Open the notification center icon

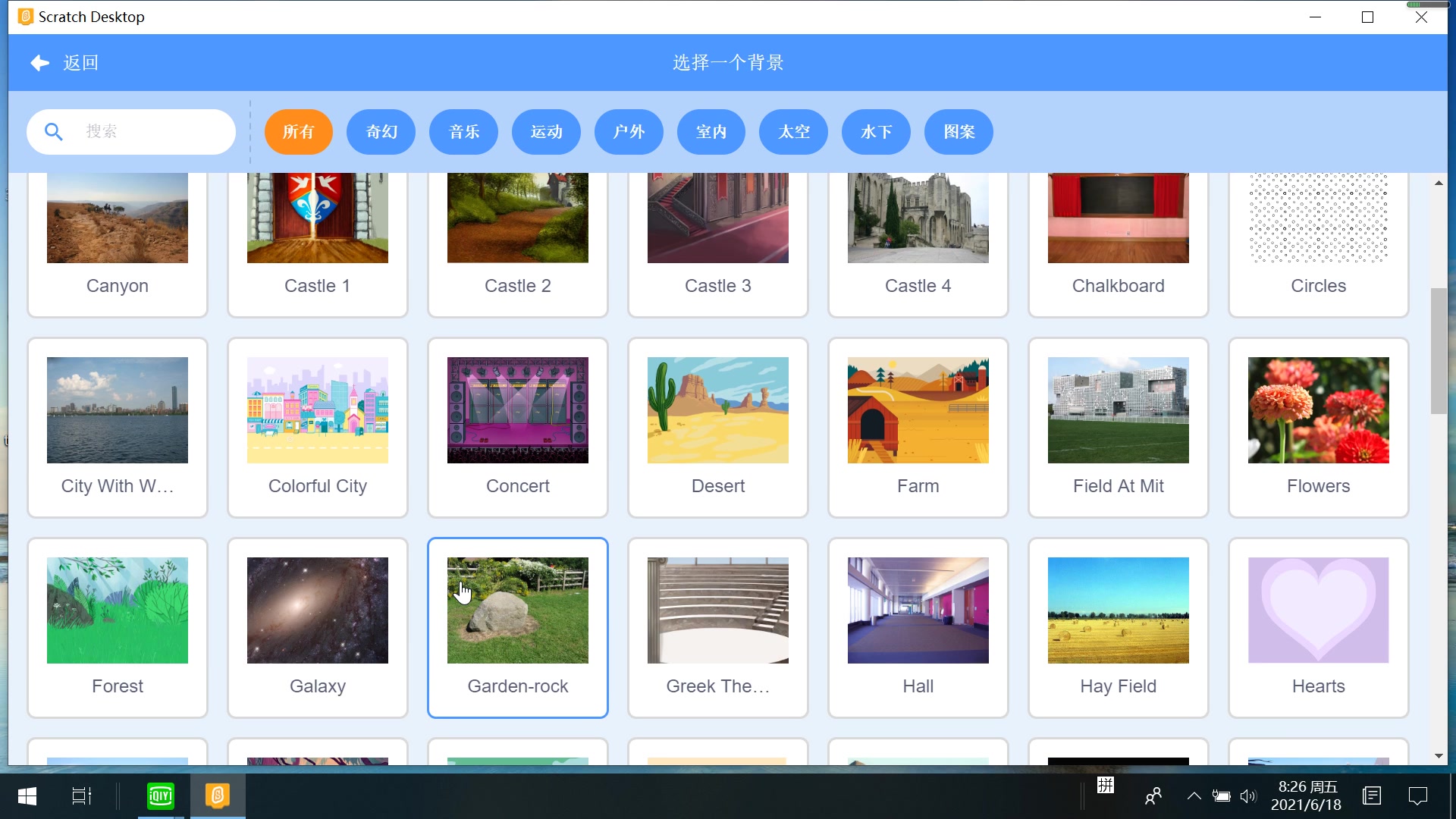(x=1417, y=795)
